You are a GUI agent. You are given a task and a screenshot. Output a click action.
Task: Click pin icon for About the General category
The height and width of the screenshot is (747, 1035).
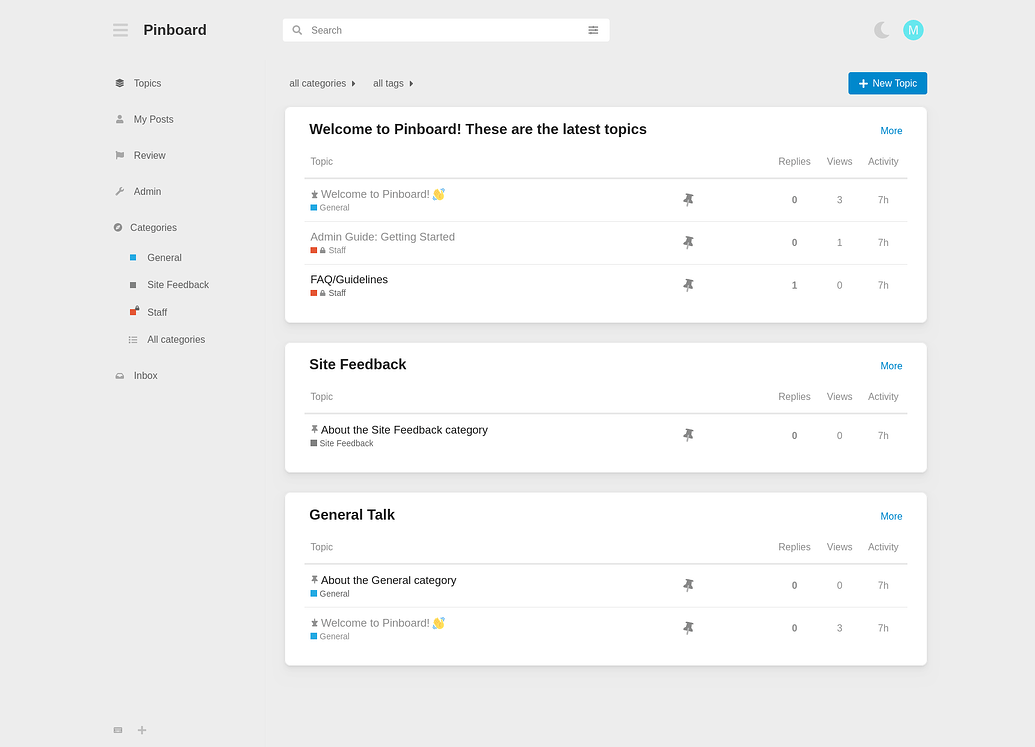coord(688,585)
